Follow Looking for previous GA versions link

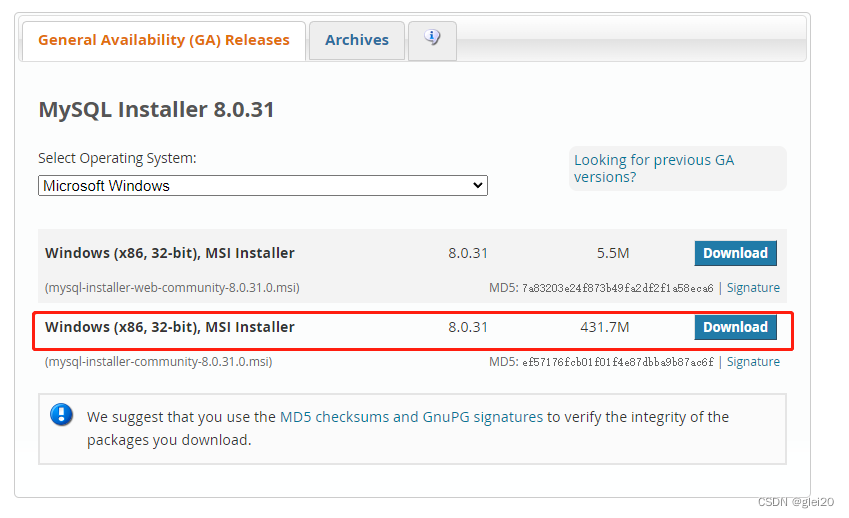pyautogui.click(x=654, y=168)
